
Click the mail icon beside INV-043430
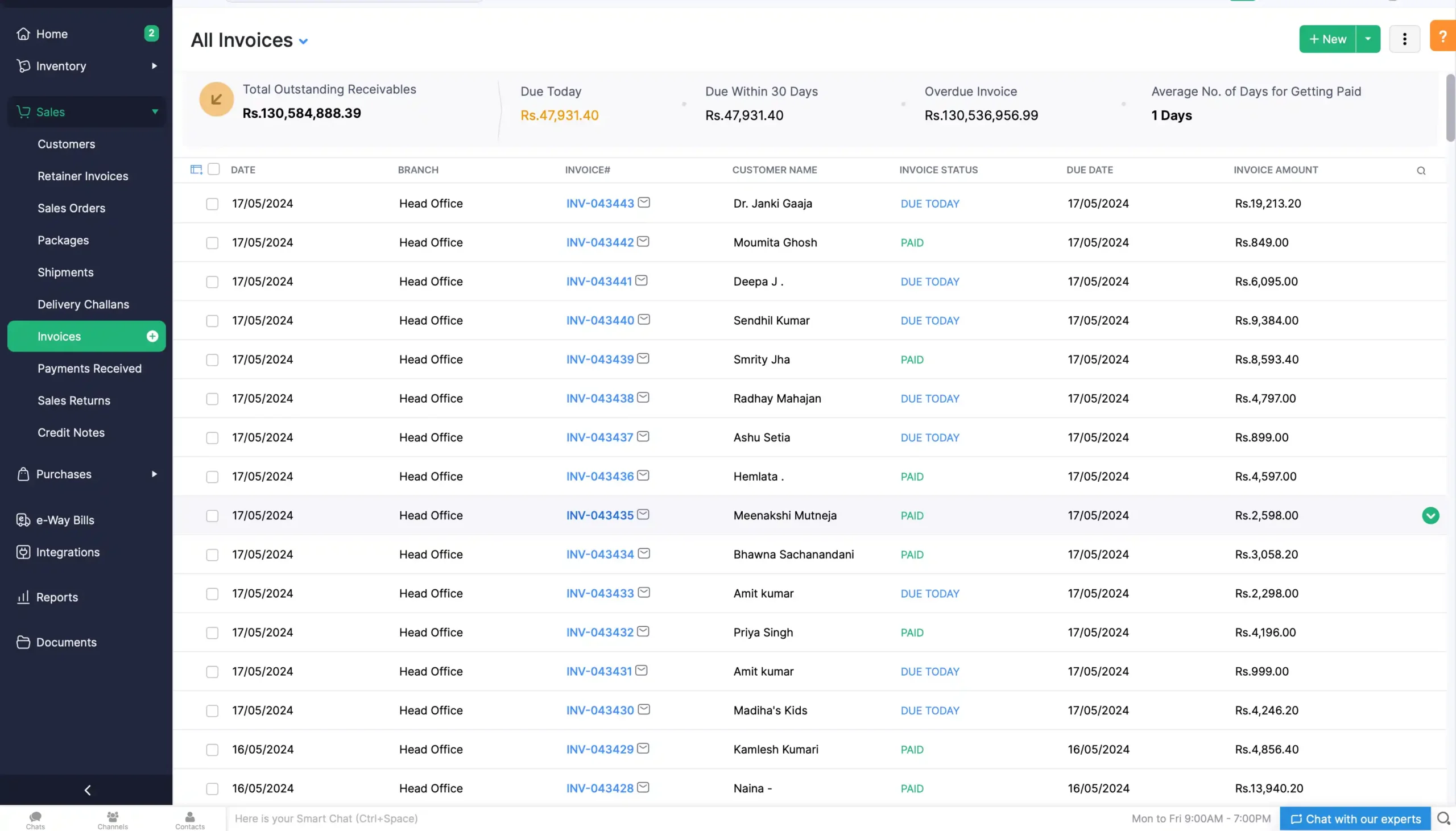click(x=644, y=709)
